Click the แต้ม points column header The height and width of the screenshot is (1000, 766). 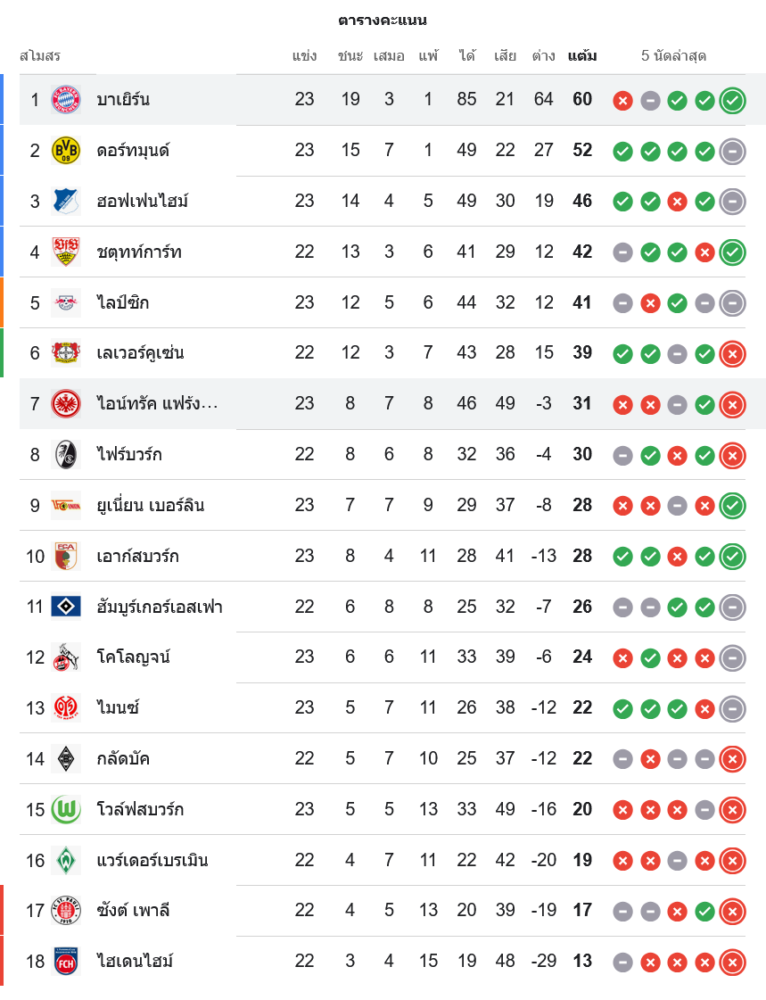pos(582,56)
